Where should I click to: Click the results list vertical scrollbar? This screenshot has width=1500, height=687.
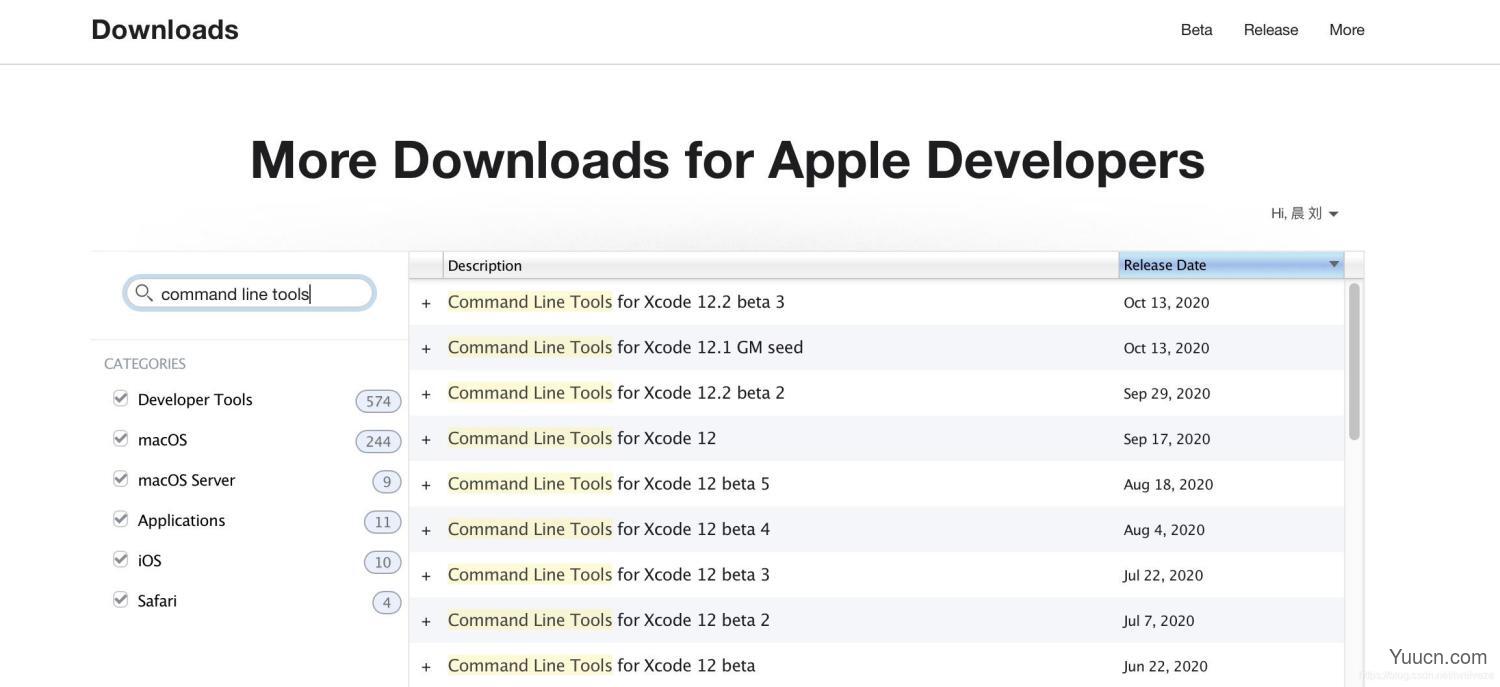[1354, 361]
